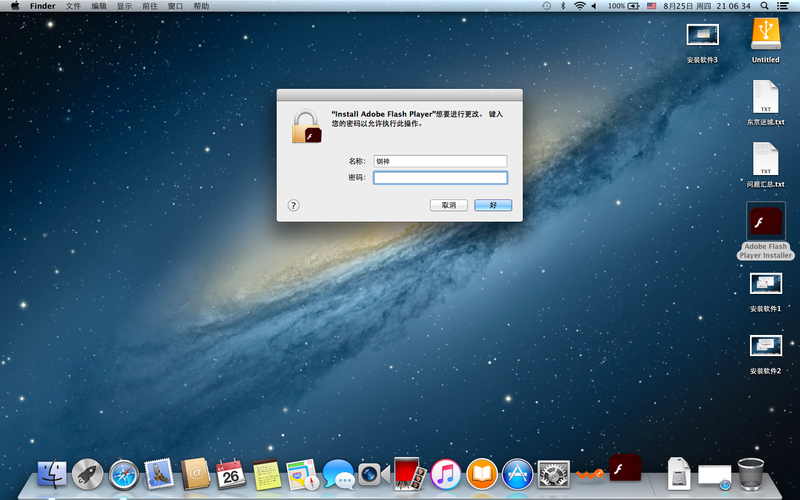Select 东京运维.txt file on desktop

[766, 104]
